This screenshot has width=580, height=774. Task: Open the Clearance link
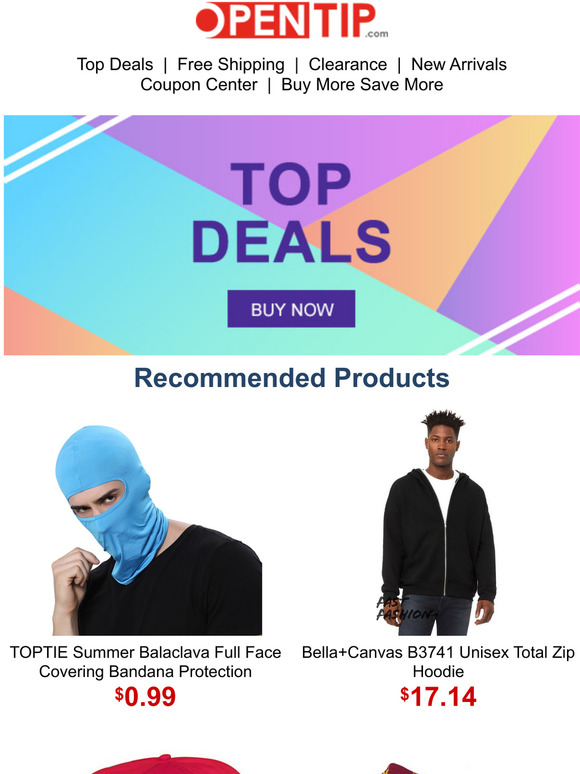(348, 65)
